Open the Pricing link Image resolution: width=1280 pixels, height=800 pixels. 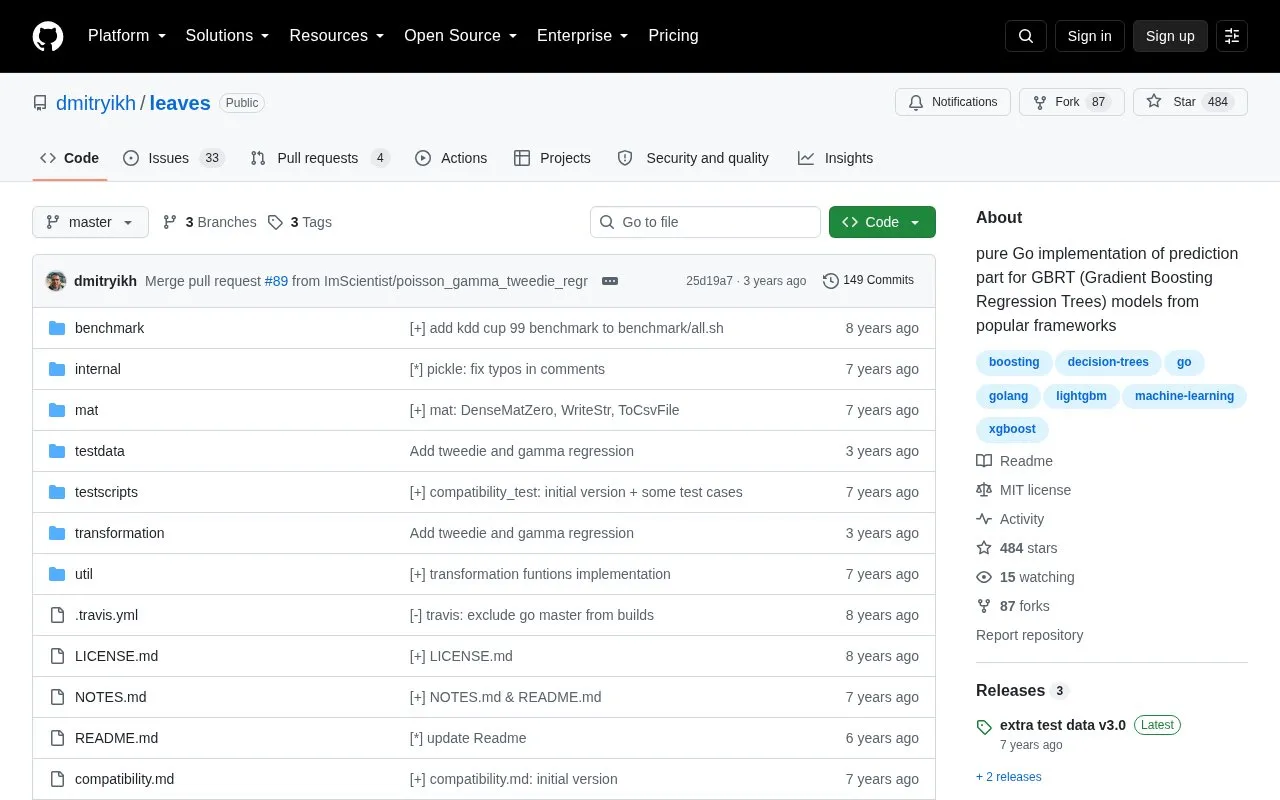(673, 36)
